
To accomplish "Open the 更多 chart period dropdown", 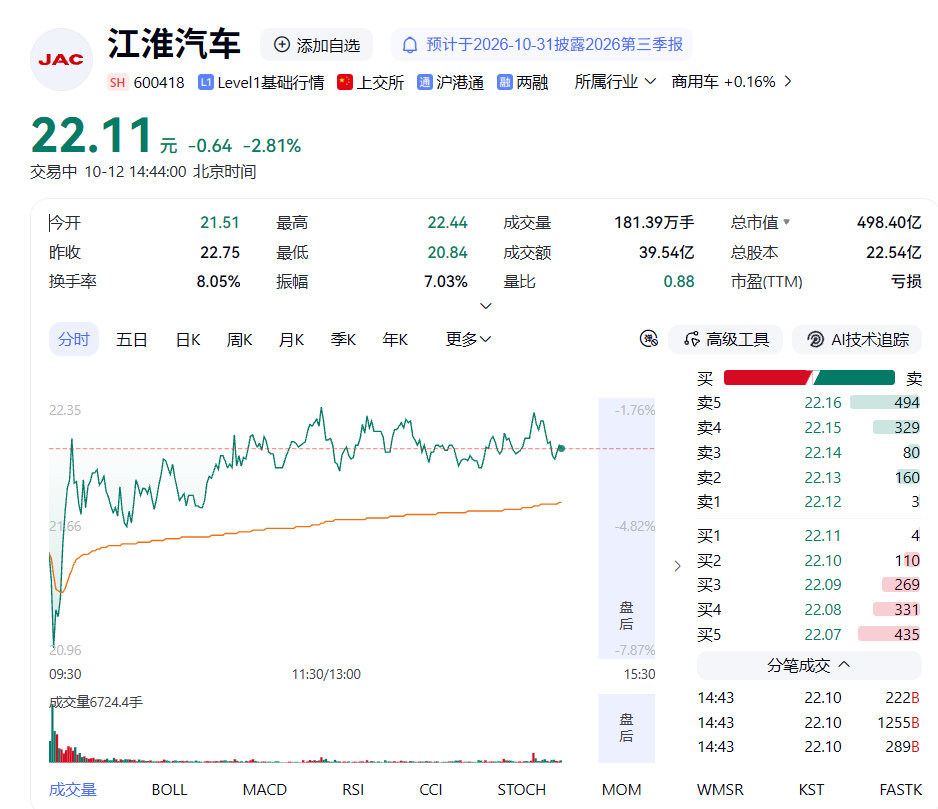I will (x=468, y=339).
